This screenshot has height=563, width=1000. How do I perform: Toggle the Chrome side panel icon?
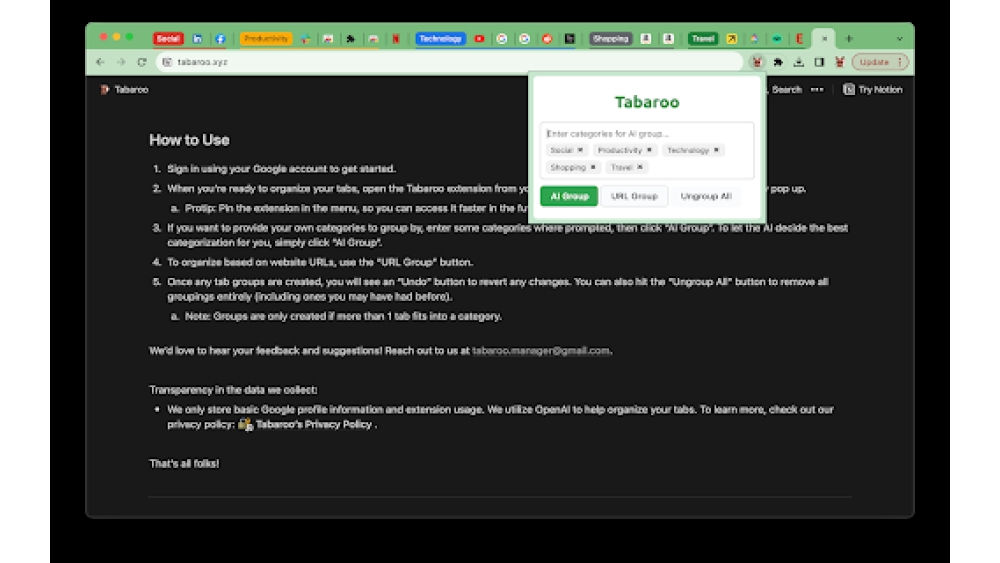(820, 62)
